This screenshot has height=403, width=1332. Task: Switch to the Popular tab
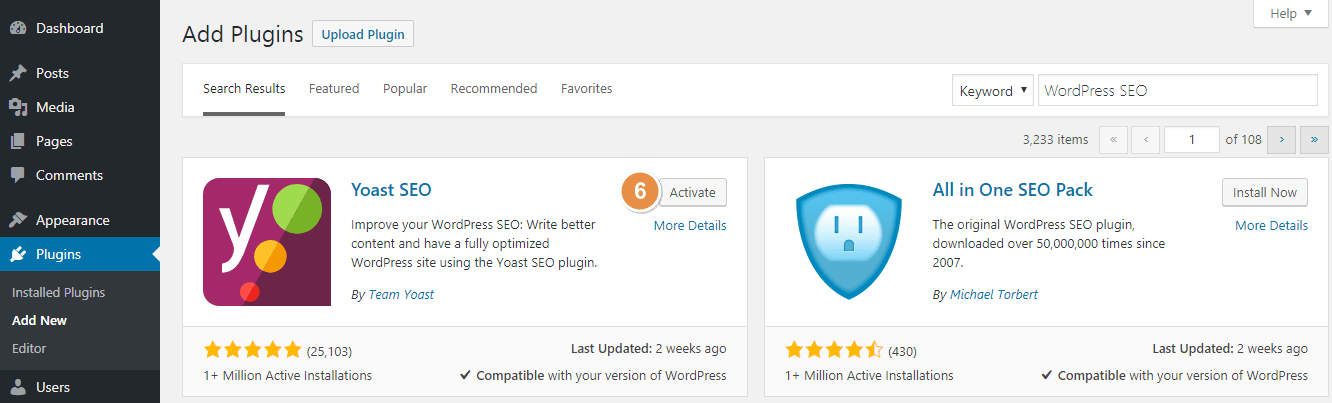click(x=405, y=89)
